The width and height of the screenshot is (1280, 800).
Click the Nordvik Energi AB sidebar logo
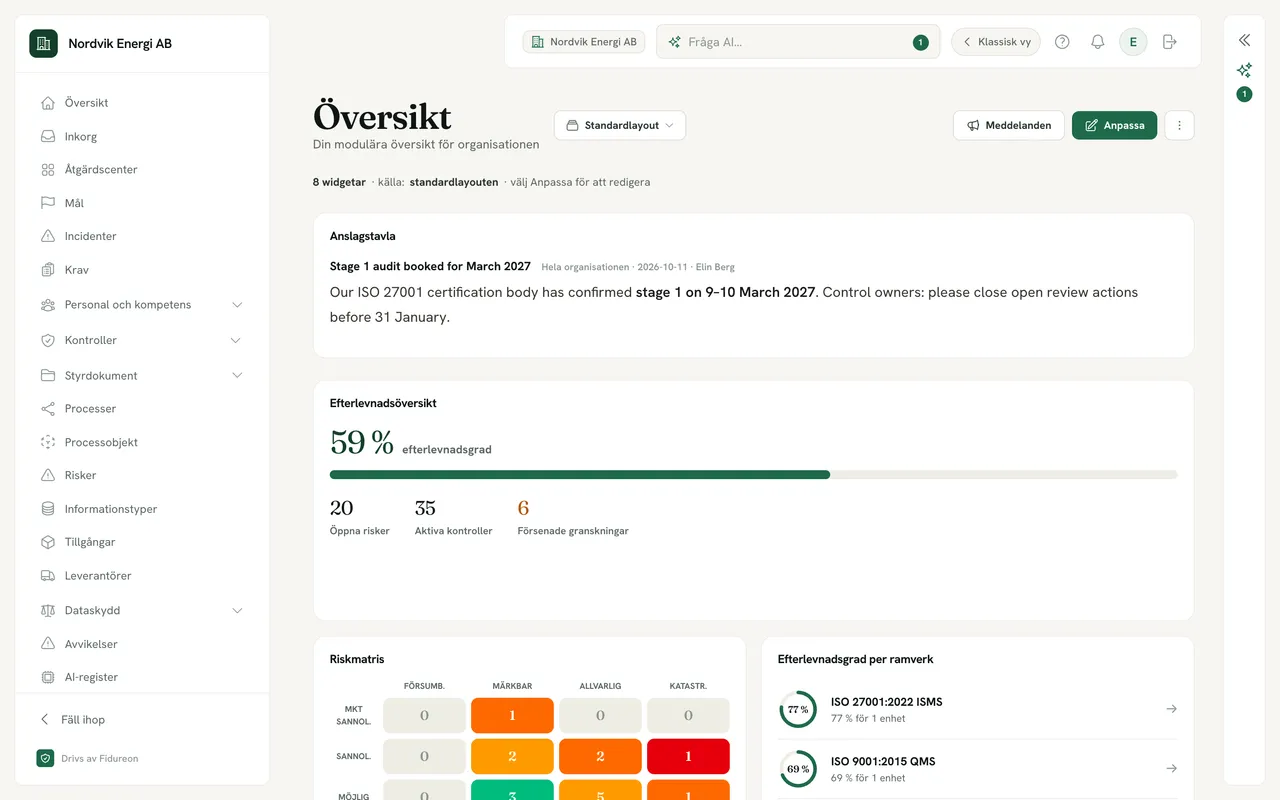pos(43,43)
